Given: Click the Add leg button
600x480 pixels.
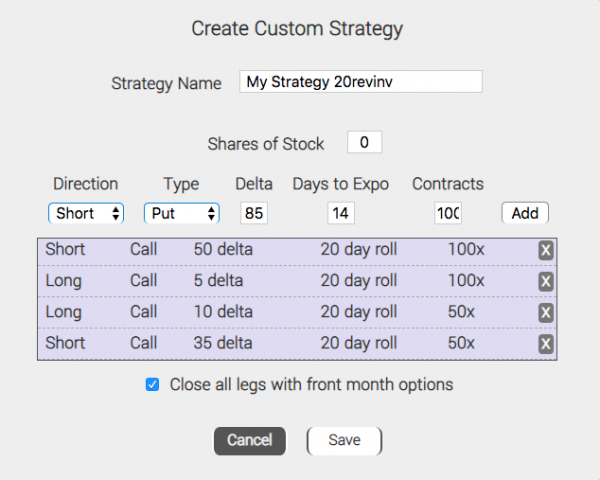Looking at the screenshot, I should 524,213.
